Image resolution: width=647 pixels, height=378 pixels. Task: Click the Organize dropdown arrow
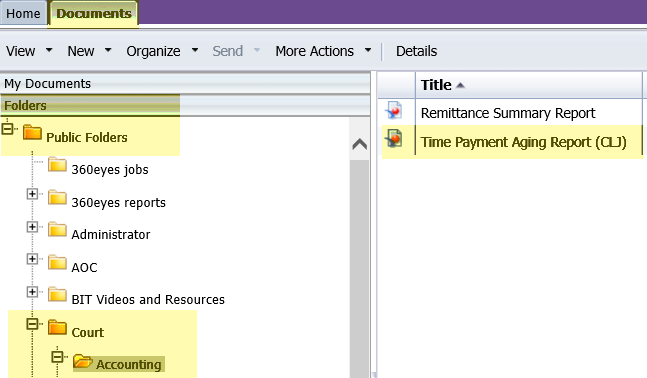(x=195, y=50)
